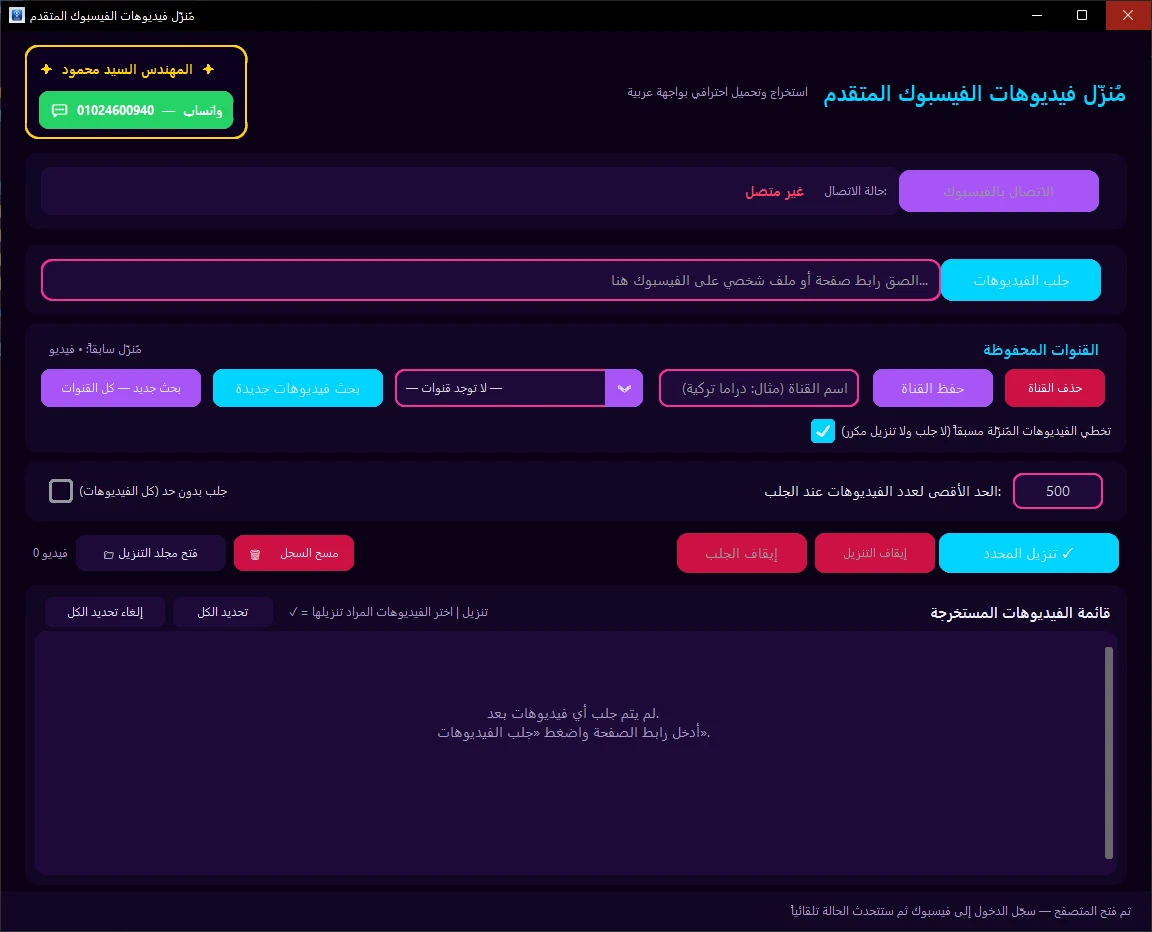
Task: Click إلغاء تحديد الكل button
Action: click(105, 612)
